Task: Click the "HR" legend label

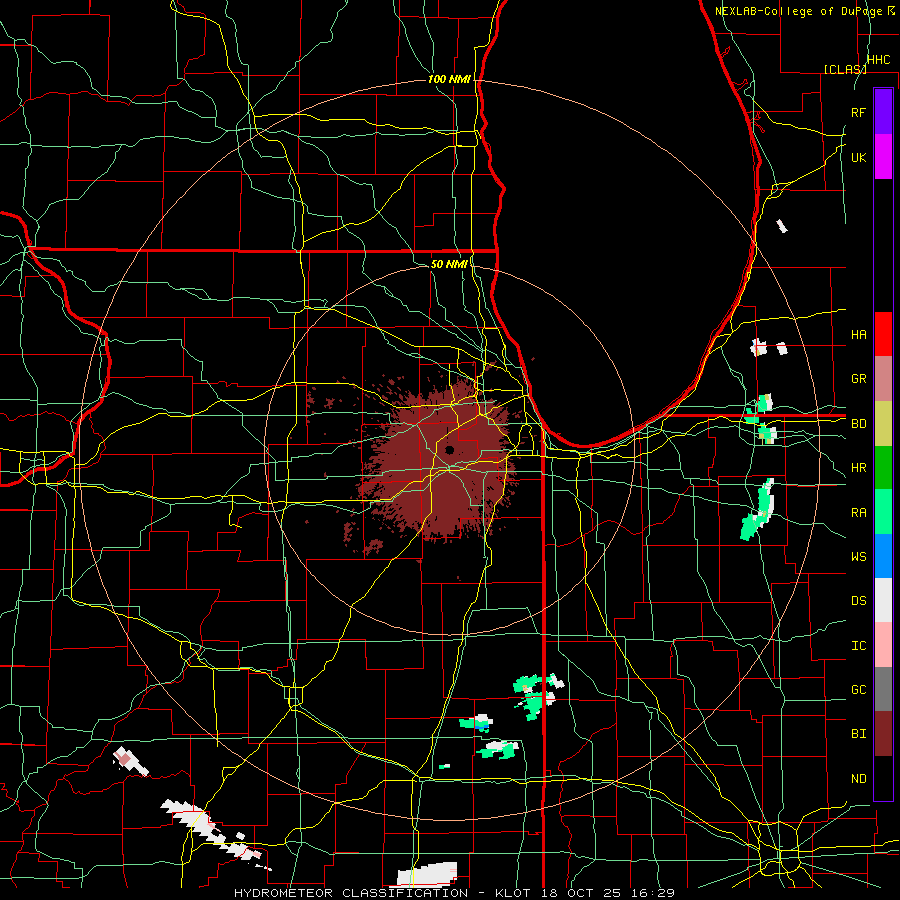Action: pos(858,468)
